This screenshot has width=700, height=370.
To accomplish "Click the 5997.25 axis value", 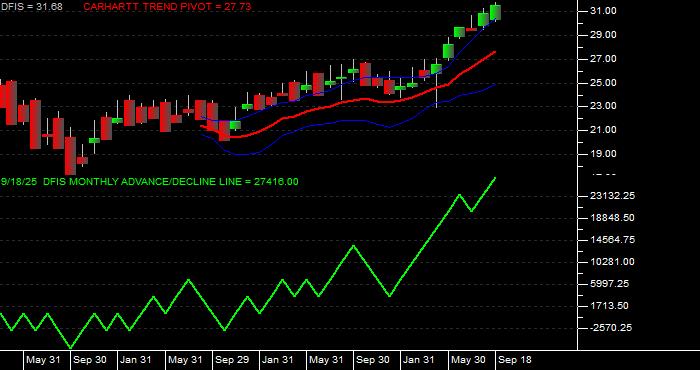I will [x=610, y=284].
